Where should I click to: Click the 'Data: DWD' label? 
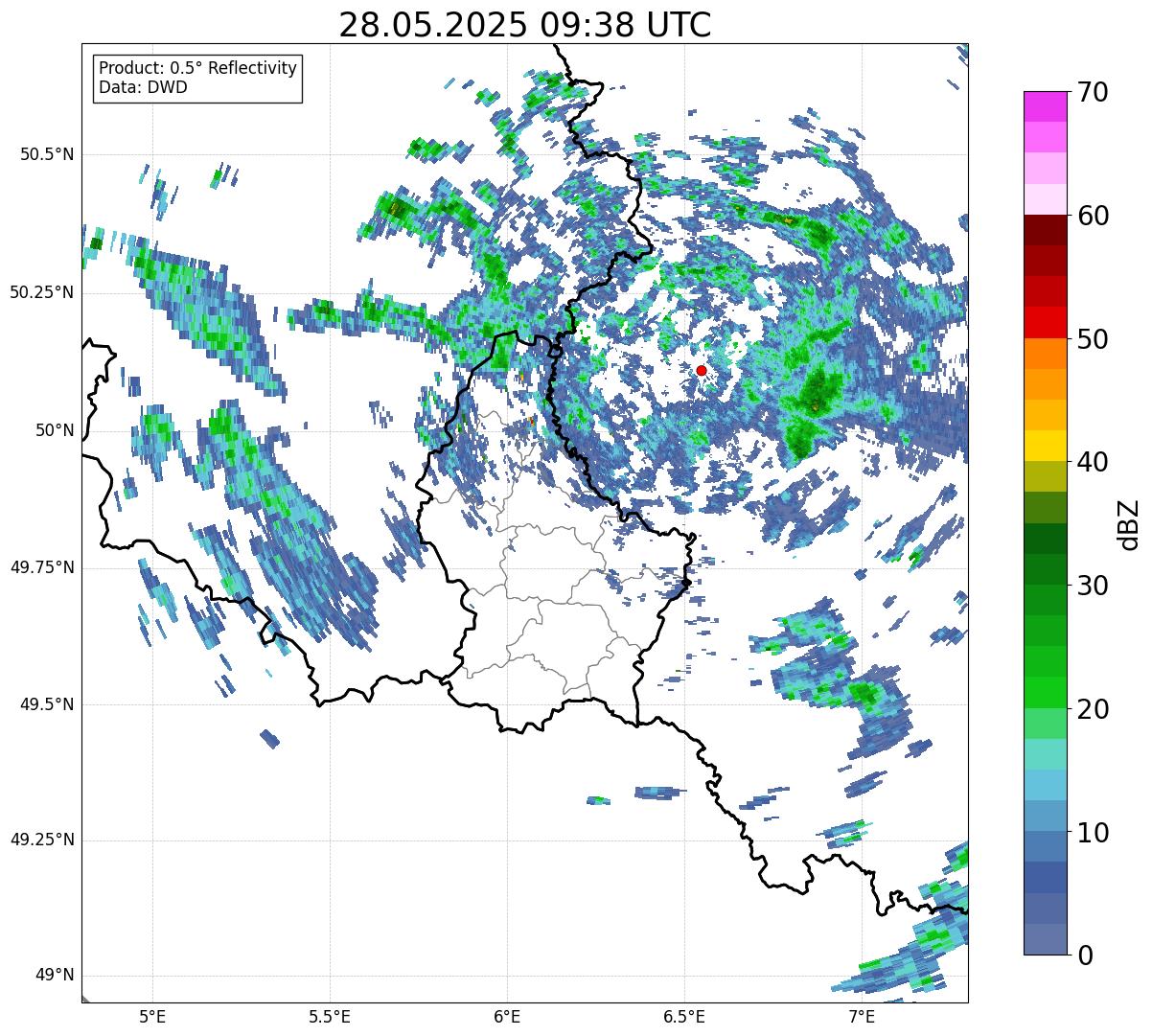pyautogui.click(x=143, y=87)
